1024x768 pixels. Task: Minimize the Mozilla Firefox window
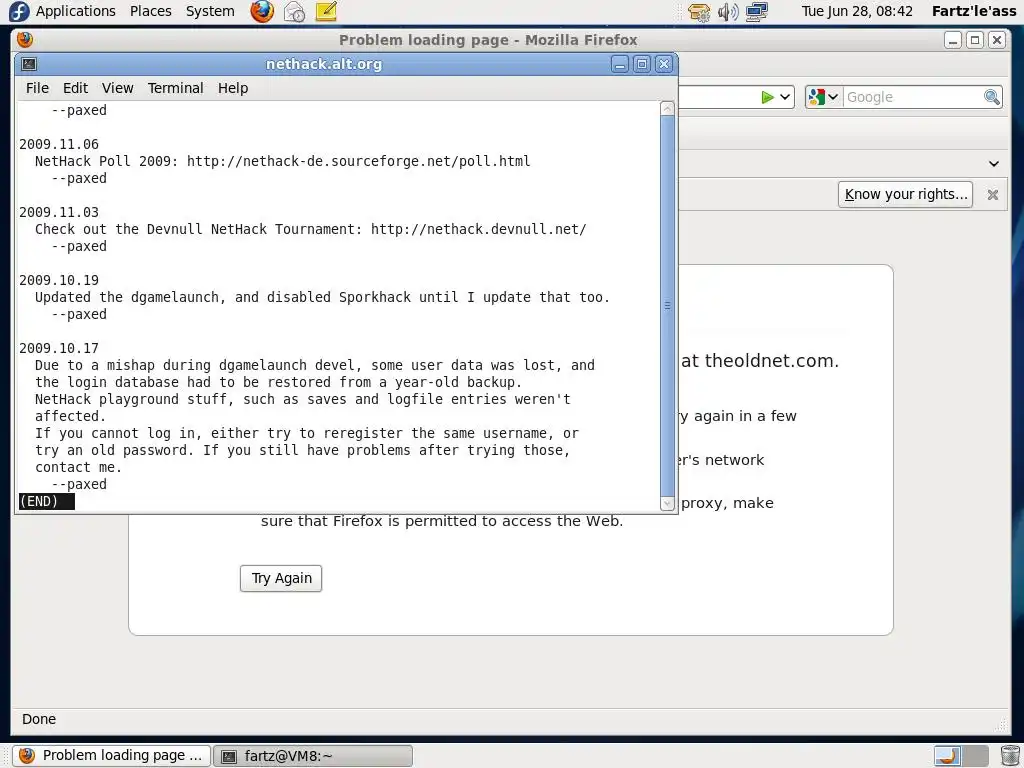pos(953,40)
